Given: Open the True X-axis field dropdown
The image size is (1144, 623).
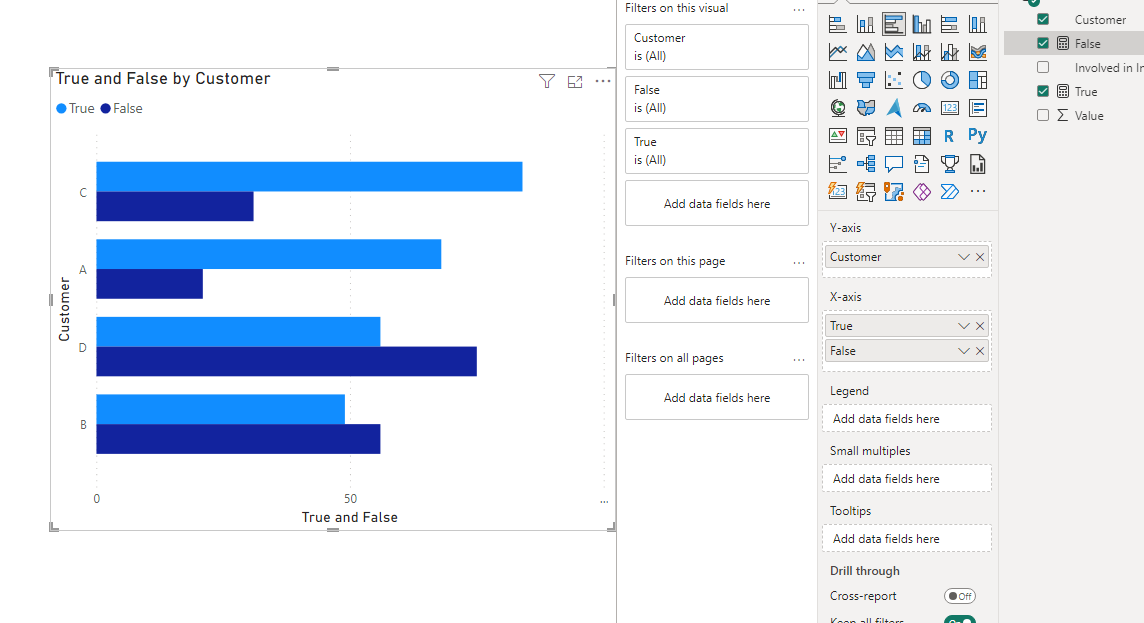Looking at the screenshot, I should pyautogui.click(x=963, y=326).
